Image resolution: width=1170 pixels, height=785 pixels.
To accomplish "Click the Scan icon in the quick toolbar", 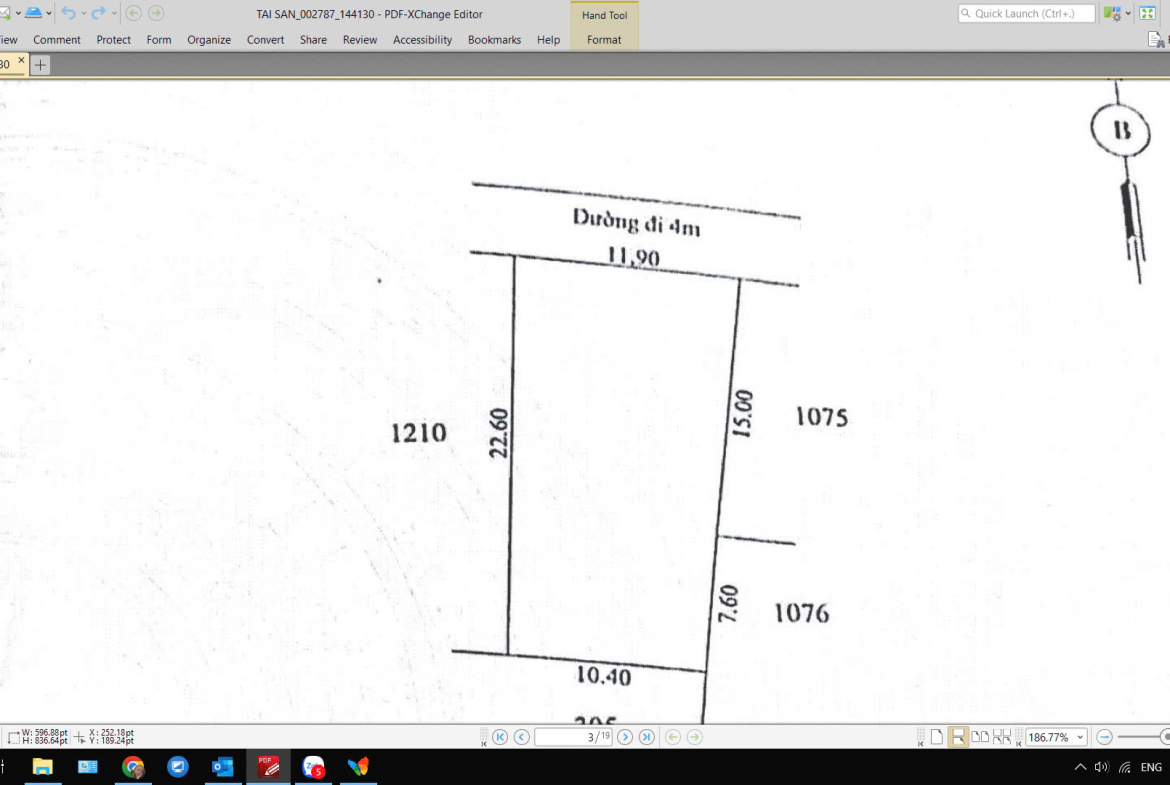I will (x=33, y=13).
